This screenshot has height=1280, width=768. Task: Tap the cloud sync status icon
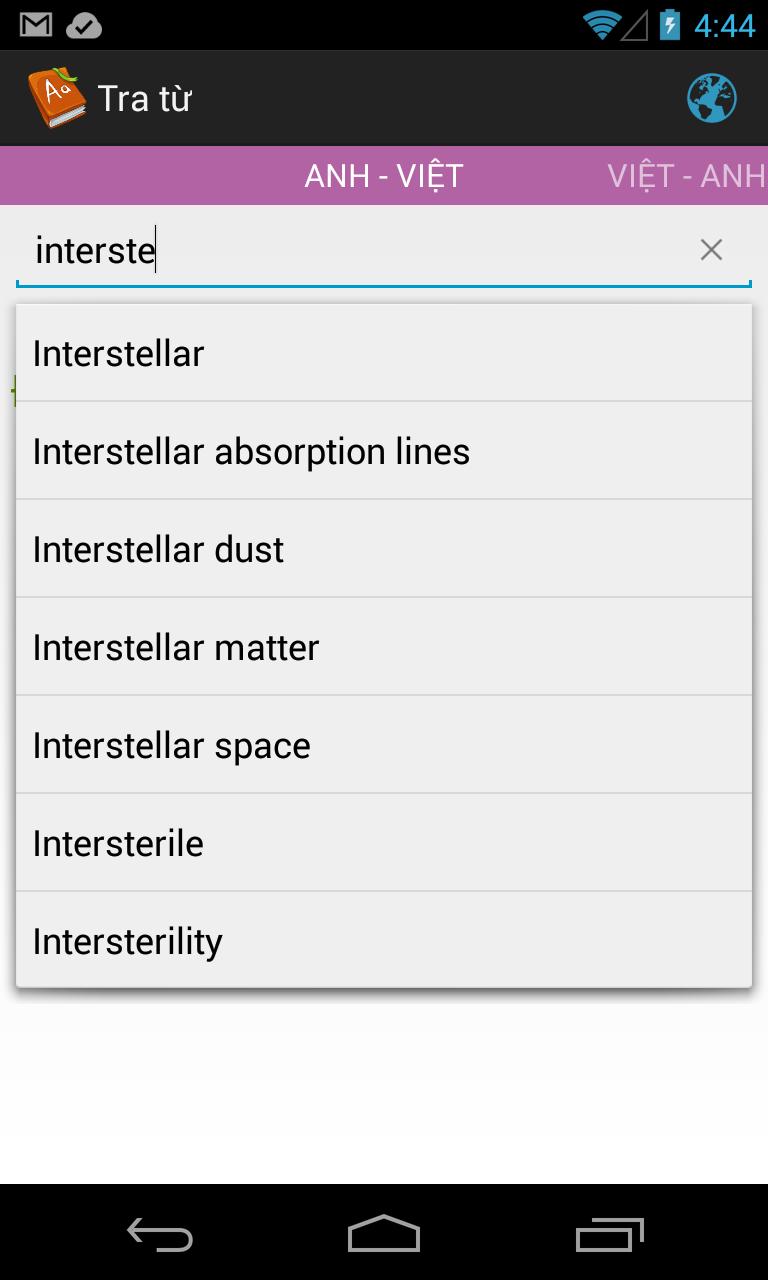[84, 25]
